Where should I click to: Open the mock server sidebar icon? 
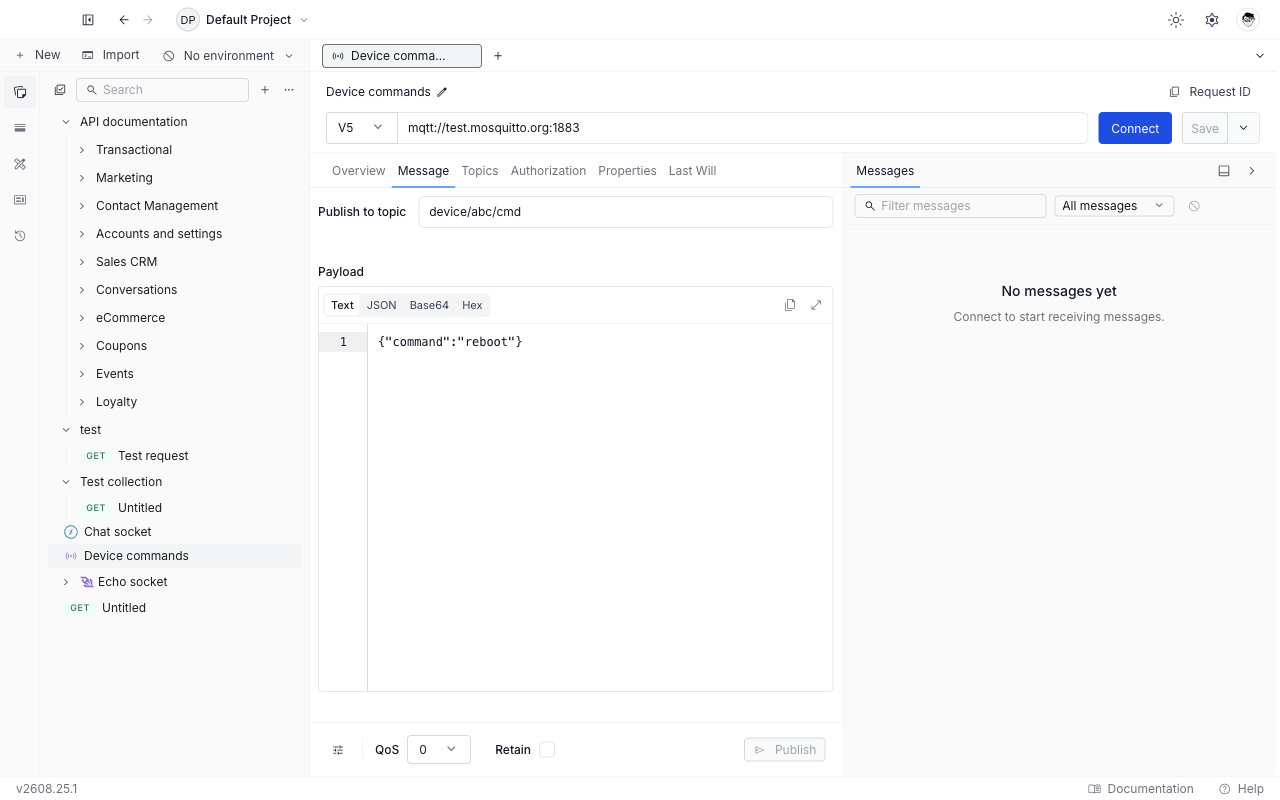pos(20,200)
